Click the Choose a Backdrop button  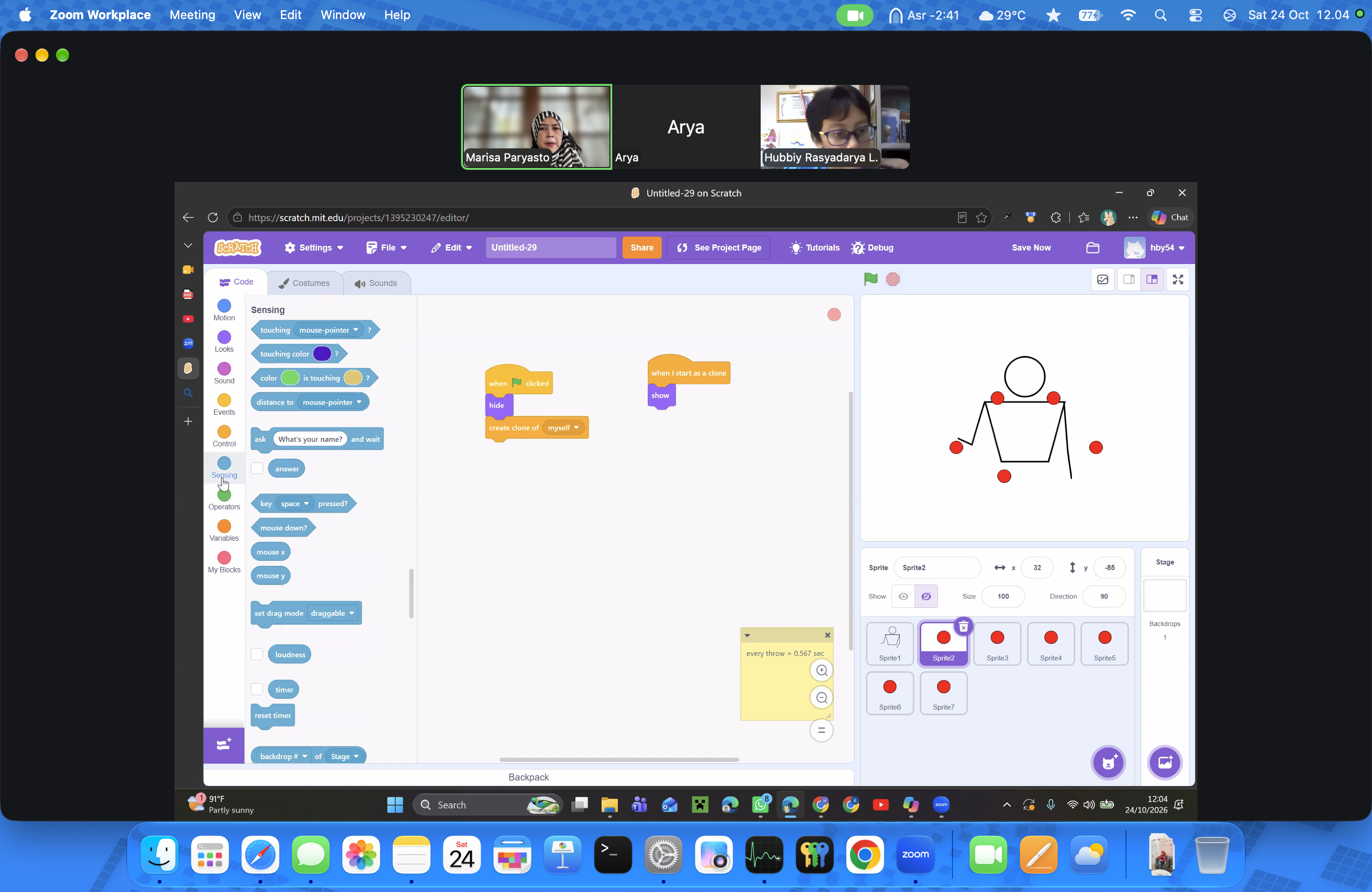coord(1164,762)
